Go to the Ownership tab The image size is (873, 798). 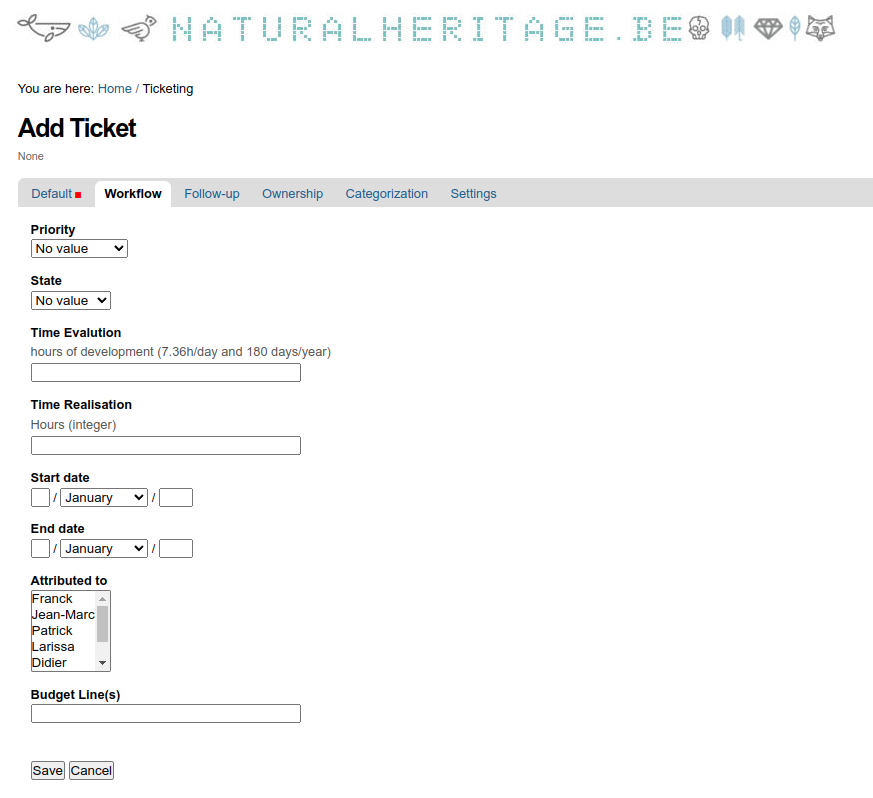click(x=292, y=194)
